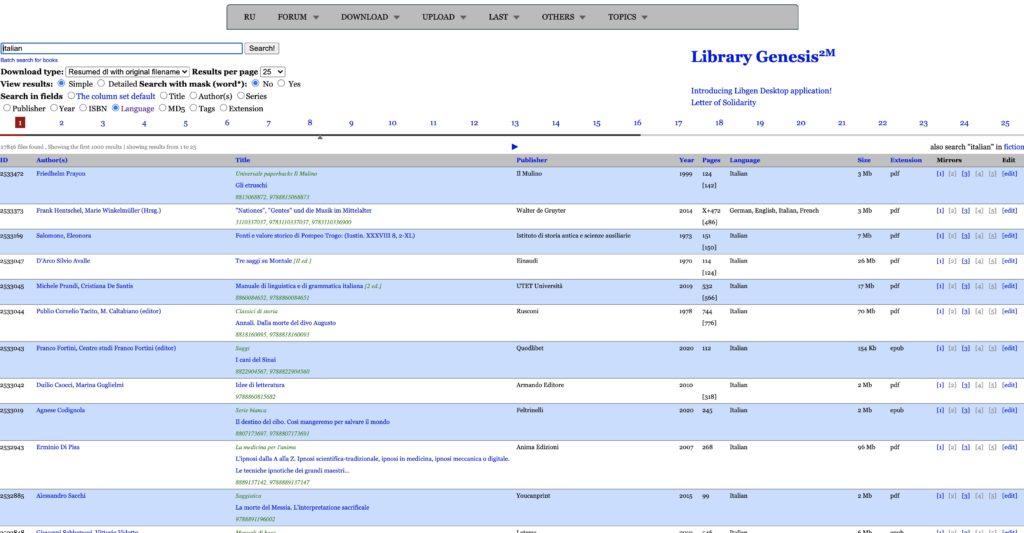1024x533 pixels.
Task: Open the Results per page dropdown
Action: 272,72
